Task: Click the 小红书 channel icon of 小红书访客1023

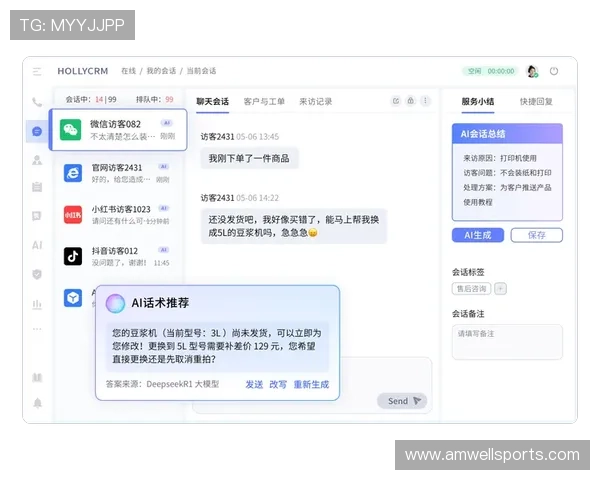Action: (73, 215)
